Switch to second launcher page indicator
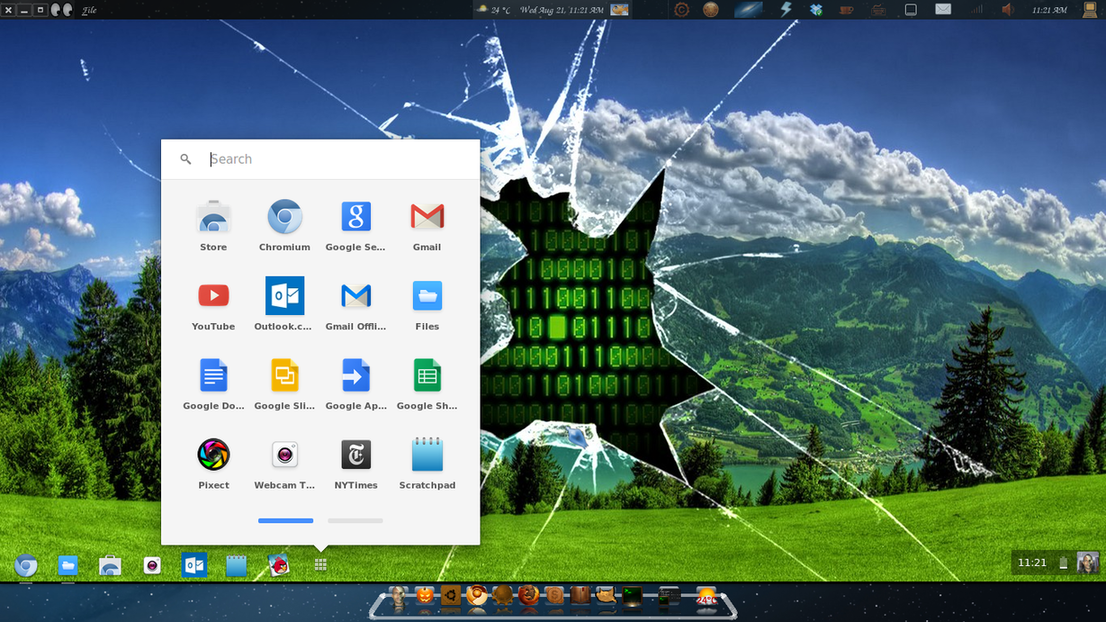The image size is (1106, 622). (x=356, y=520)
